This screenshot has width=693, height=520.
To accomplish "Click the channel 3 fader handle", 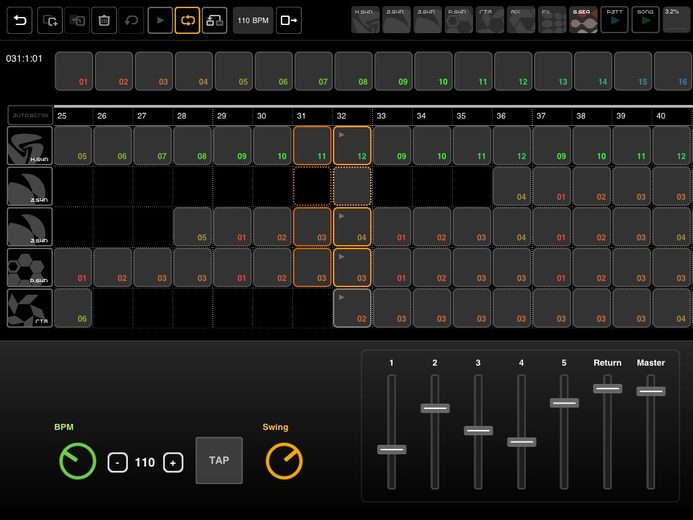I will [x=478, y=431].
